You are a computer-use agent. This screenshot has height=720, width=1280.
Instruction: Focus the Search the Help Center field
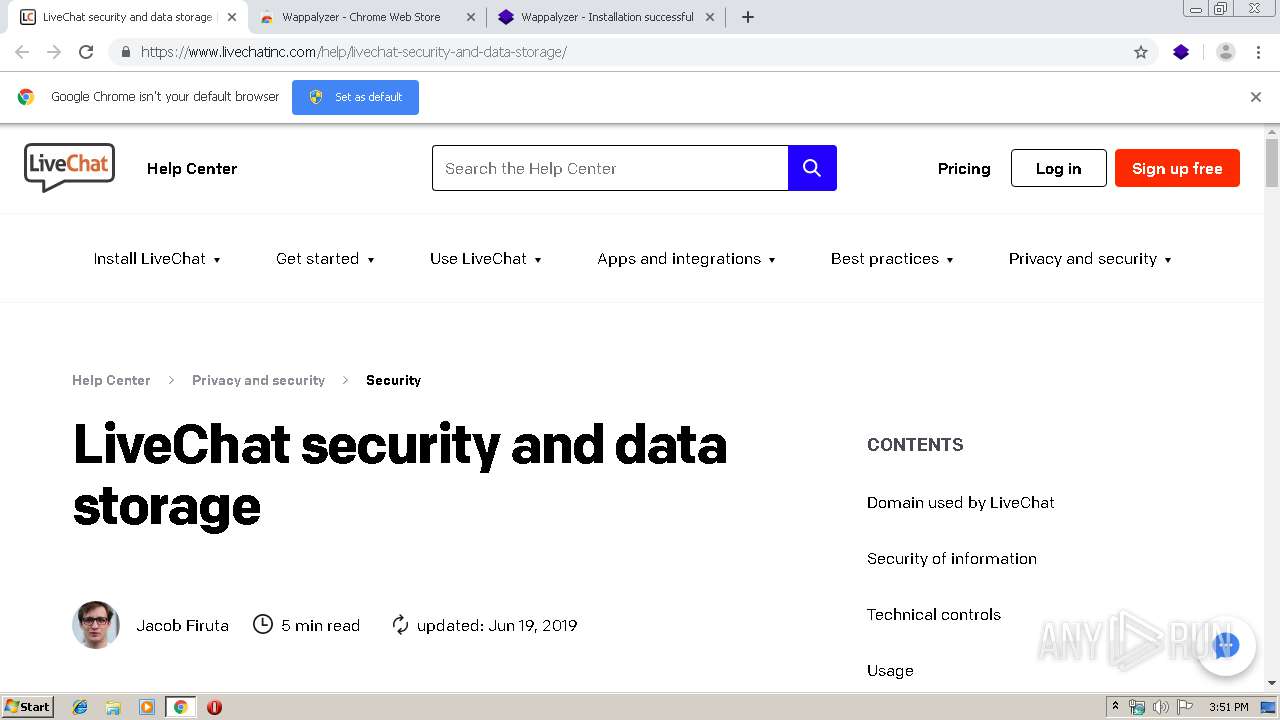(610, 168)
